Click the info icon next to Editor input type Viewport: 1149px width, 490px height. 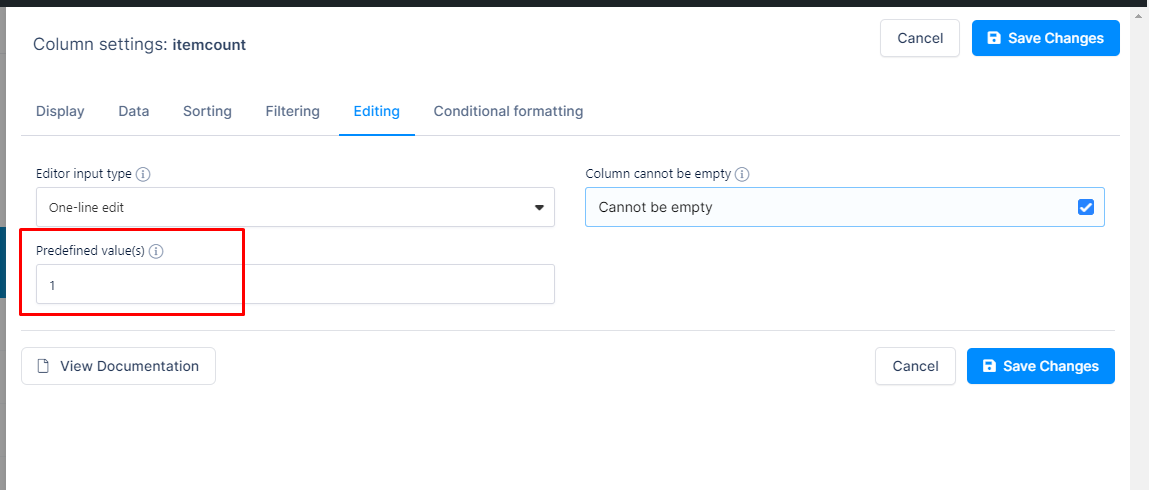tap(144, 174)
